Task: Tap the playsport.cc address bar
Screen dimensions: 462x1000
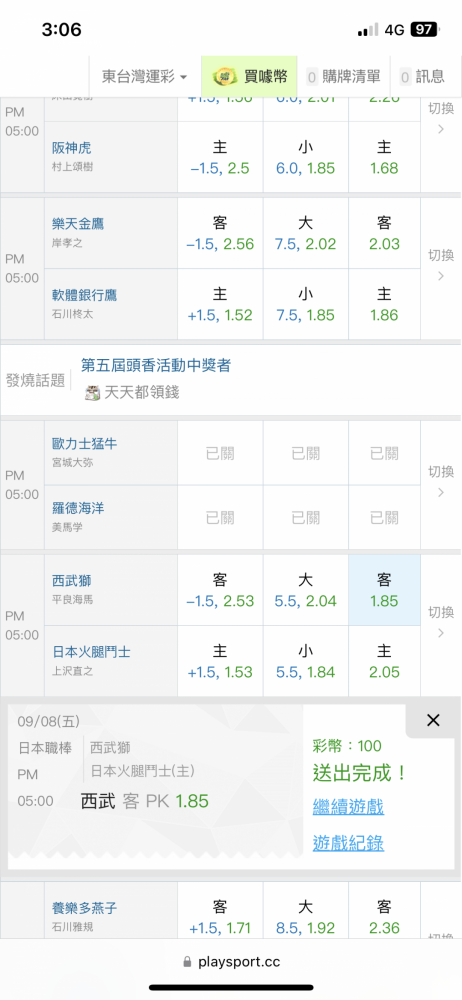Action: pyautogui.click(x=231, y=962)
